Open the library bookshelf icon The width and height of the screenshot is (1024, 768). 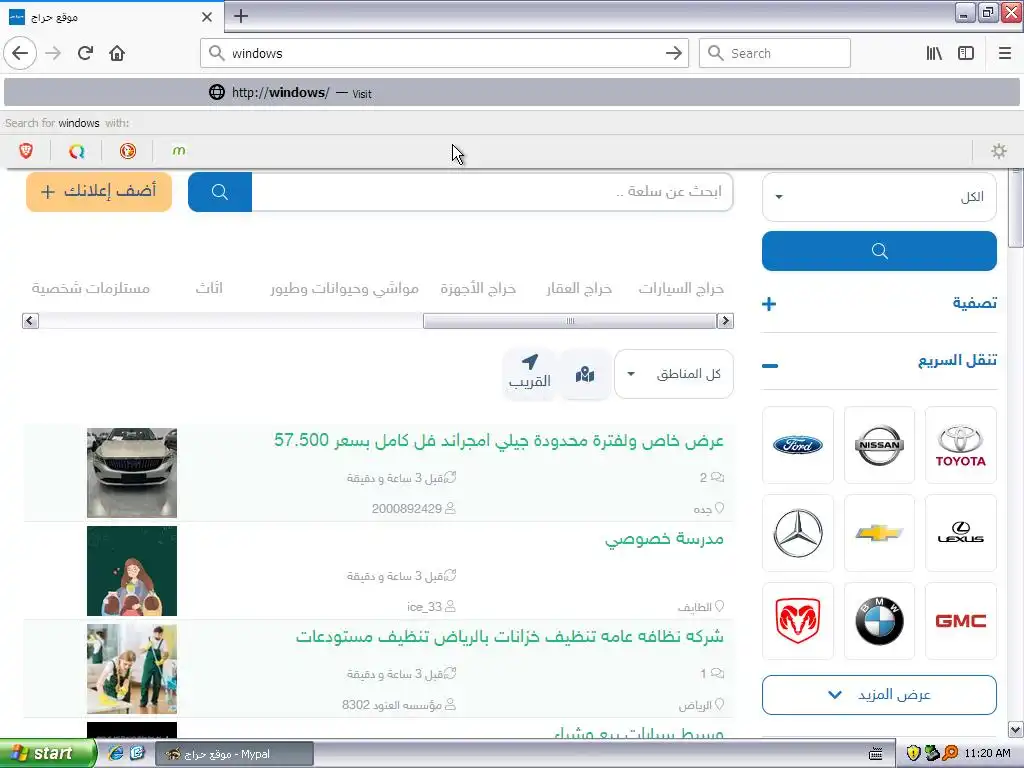pos(934,53)
